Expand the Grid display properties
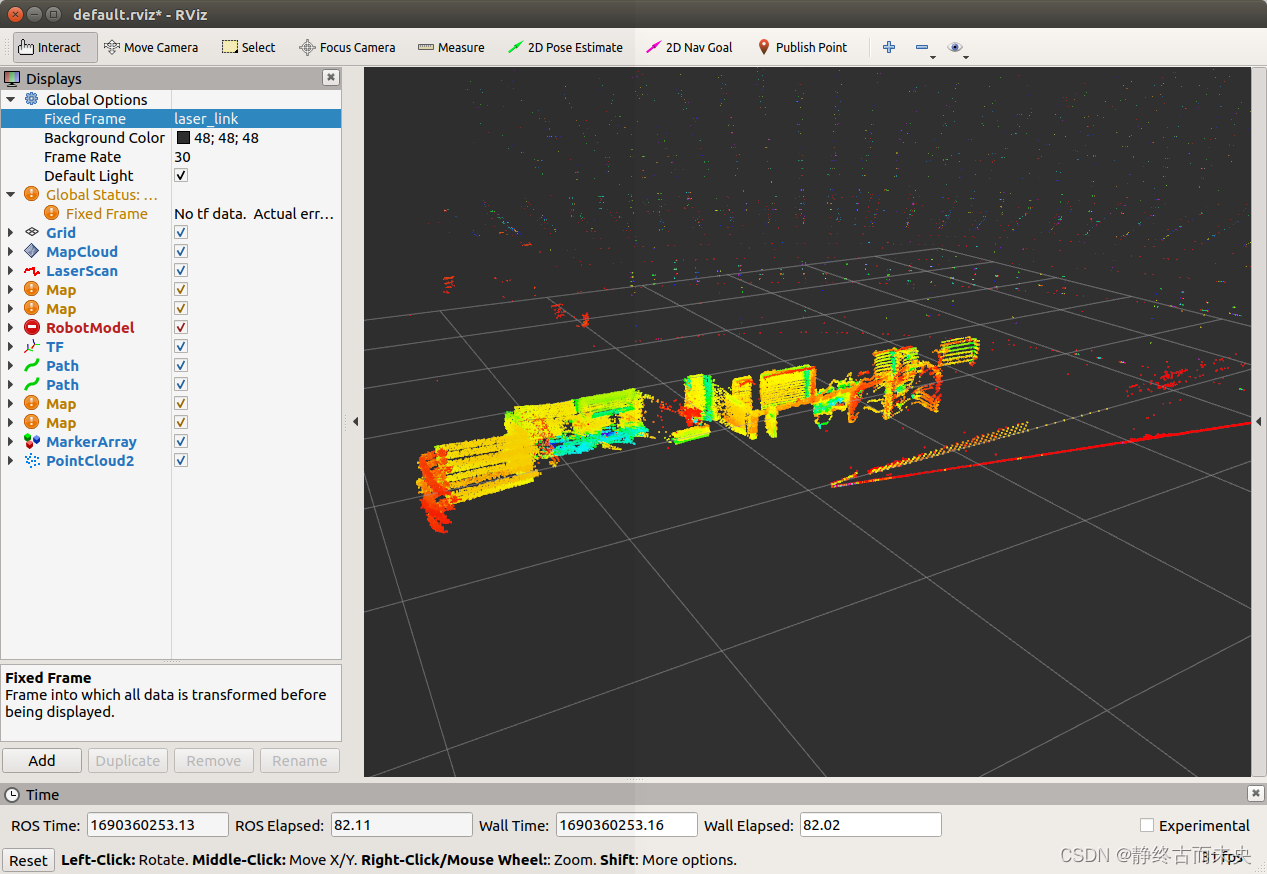The height and width of the screenshot is (874, 1267). 11,232
